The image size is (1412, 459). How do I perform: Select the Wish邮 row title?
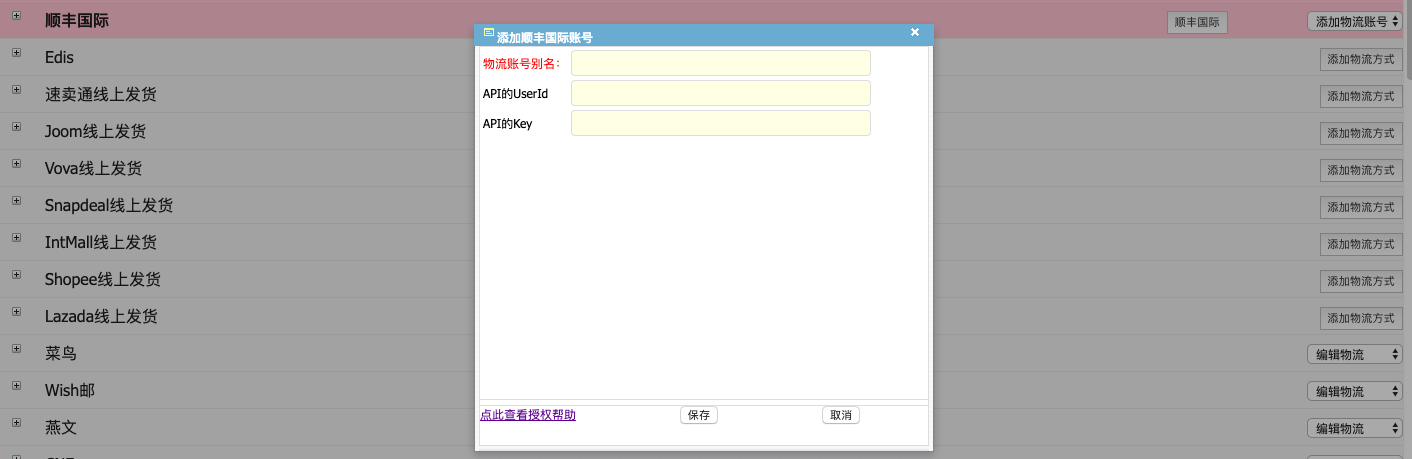point(70,390)
